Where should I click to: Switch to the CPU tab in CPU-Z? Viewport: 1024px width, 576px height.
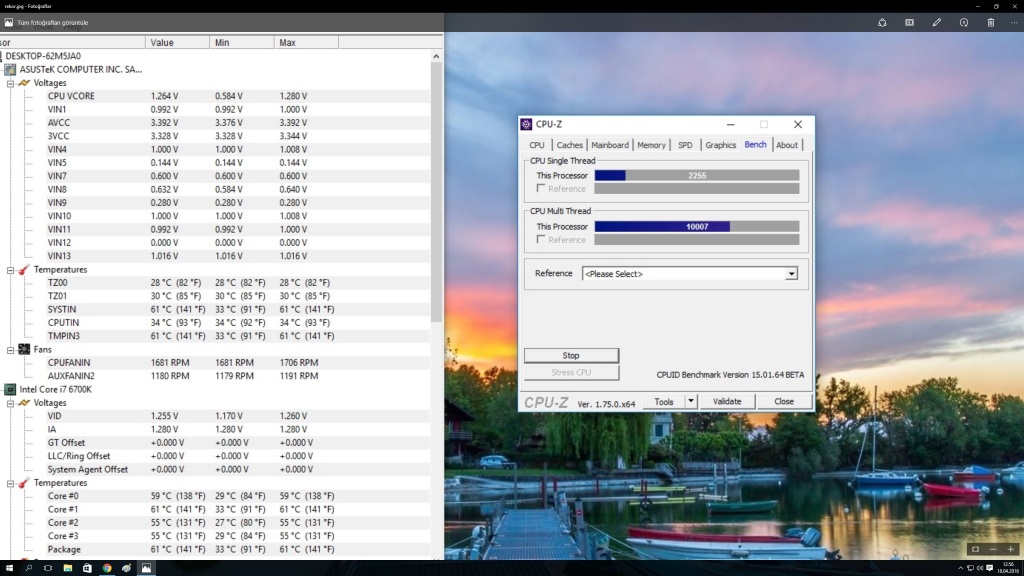(537, 145)
